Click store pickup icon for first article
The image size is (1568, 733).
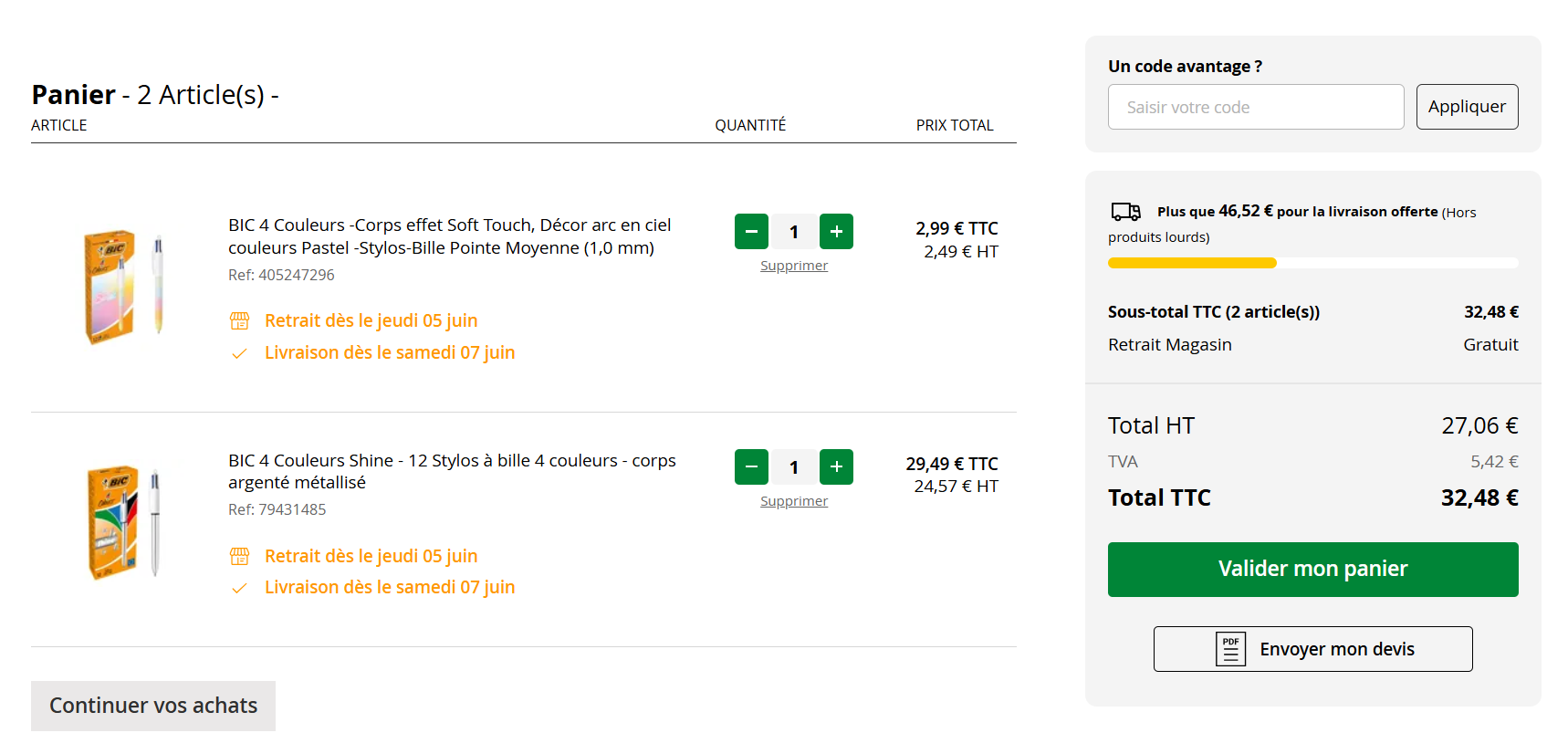click(x=239, y=320)
